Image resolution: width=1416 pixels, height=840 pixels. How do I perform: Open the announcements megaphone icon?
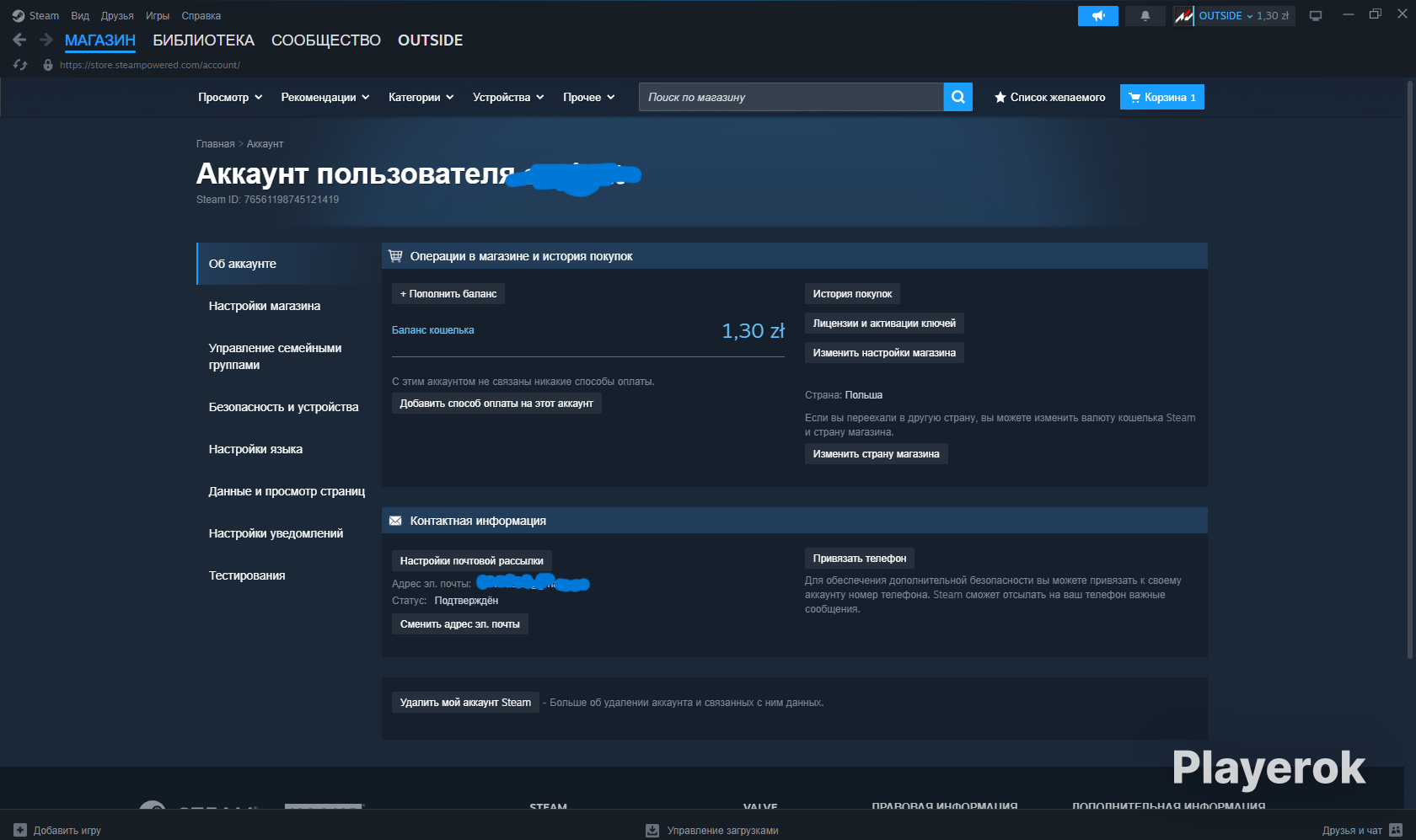pos(1098,16)
